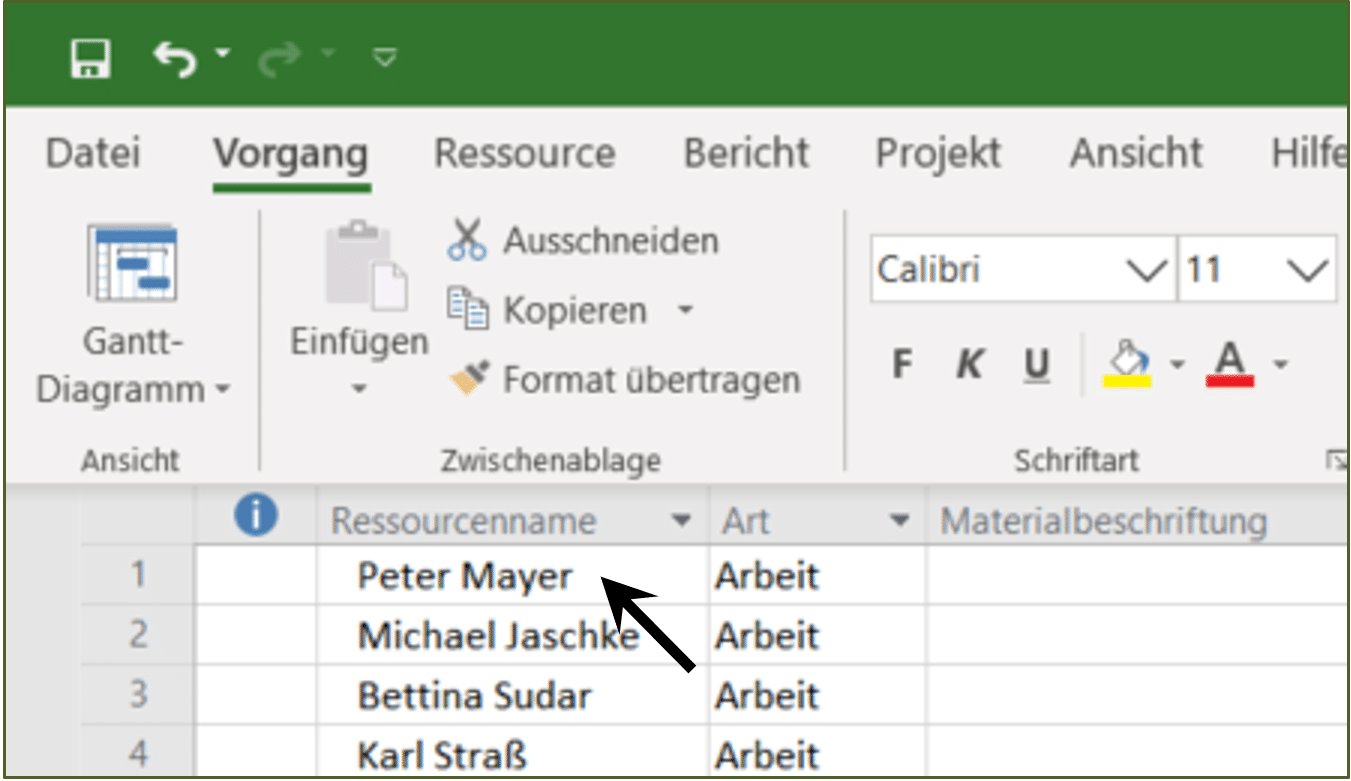Viewport: 1351px width, 781px height.
Task: Activate the Format übertragen paintbrush
Action: tap(469, 379)
